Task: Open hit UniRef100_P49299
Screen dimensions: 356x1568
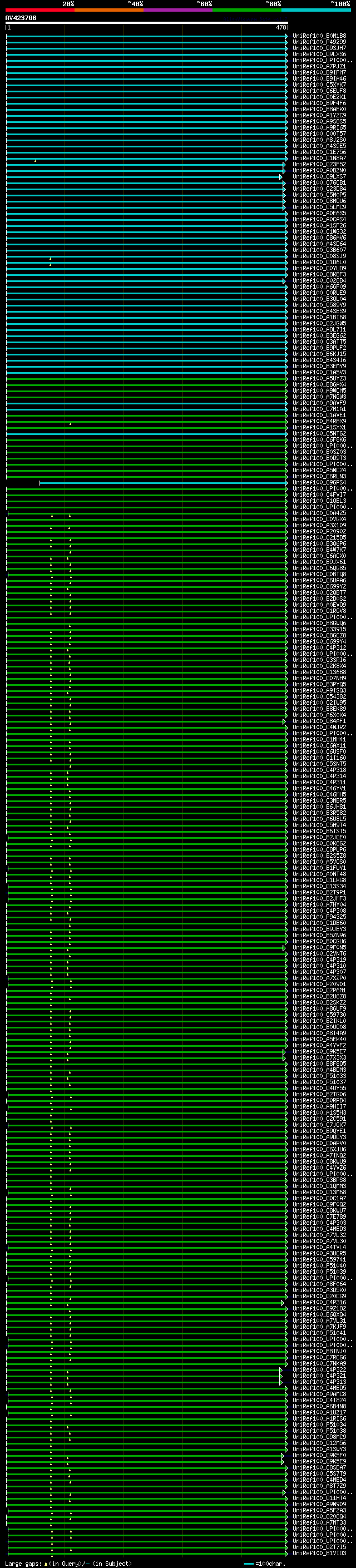Action: (319, 42)
